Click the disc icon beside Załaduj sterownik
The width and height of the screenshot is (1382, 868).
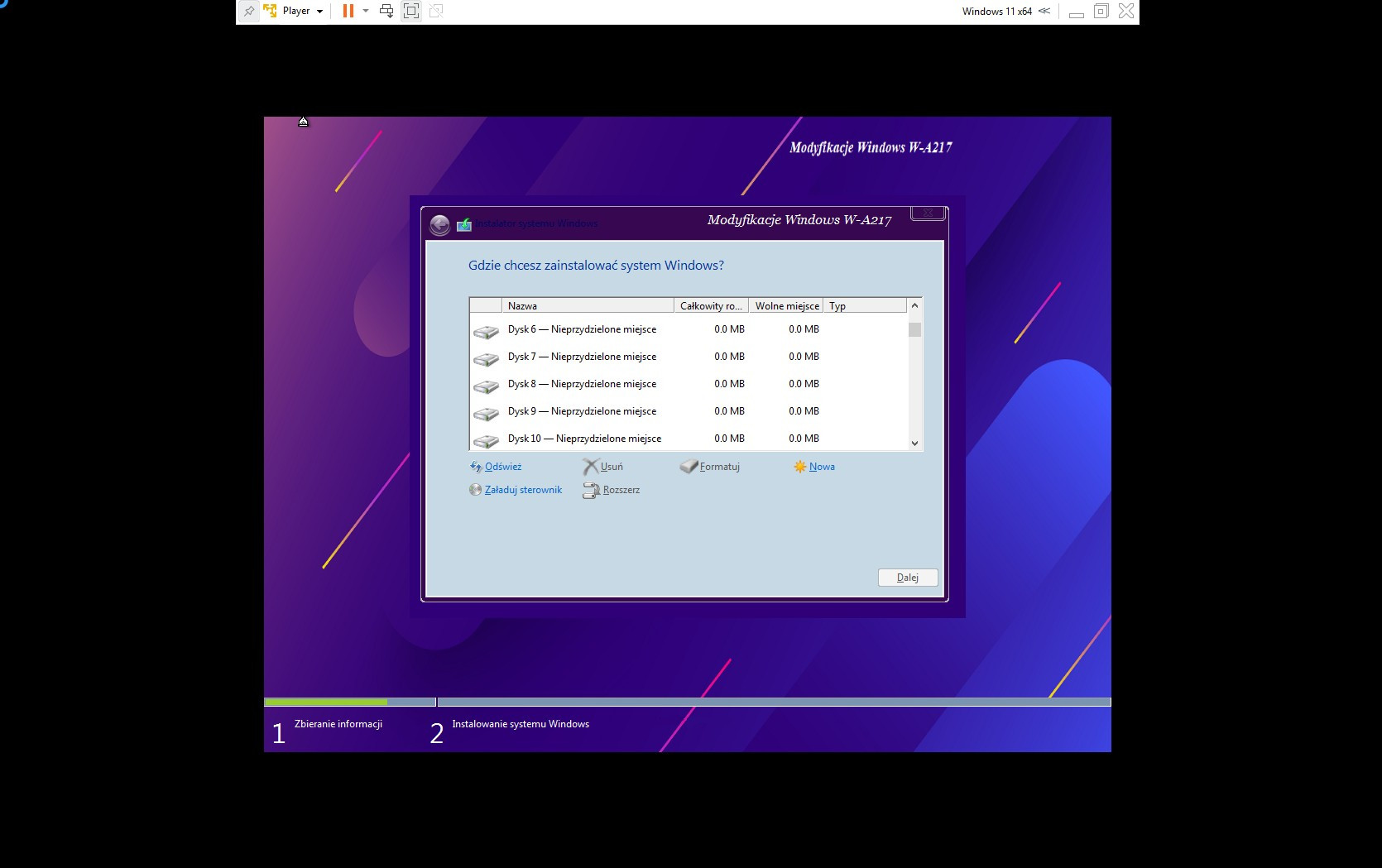click(475, 490)
